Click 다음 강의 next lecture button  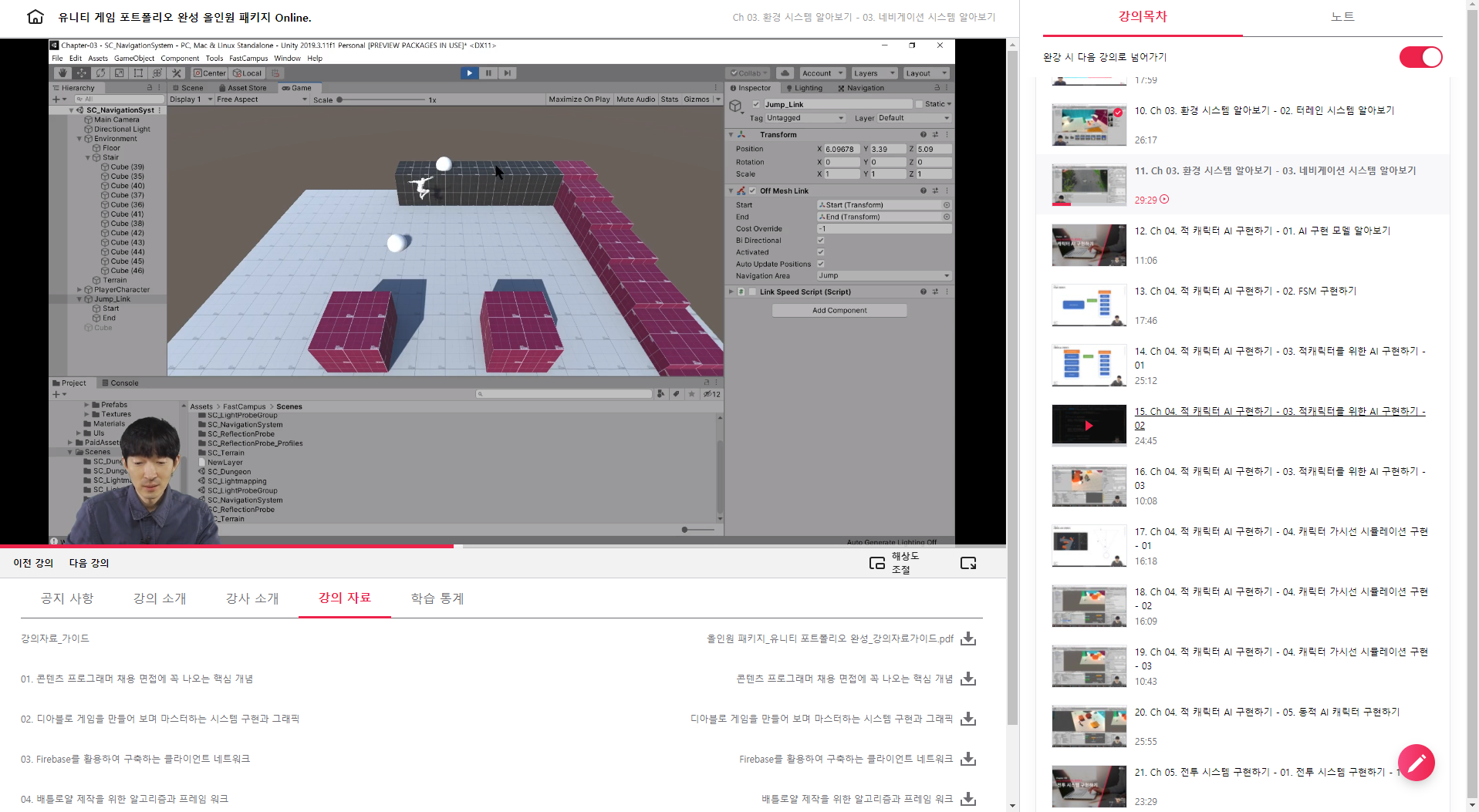[x=89, y=563]
